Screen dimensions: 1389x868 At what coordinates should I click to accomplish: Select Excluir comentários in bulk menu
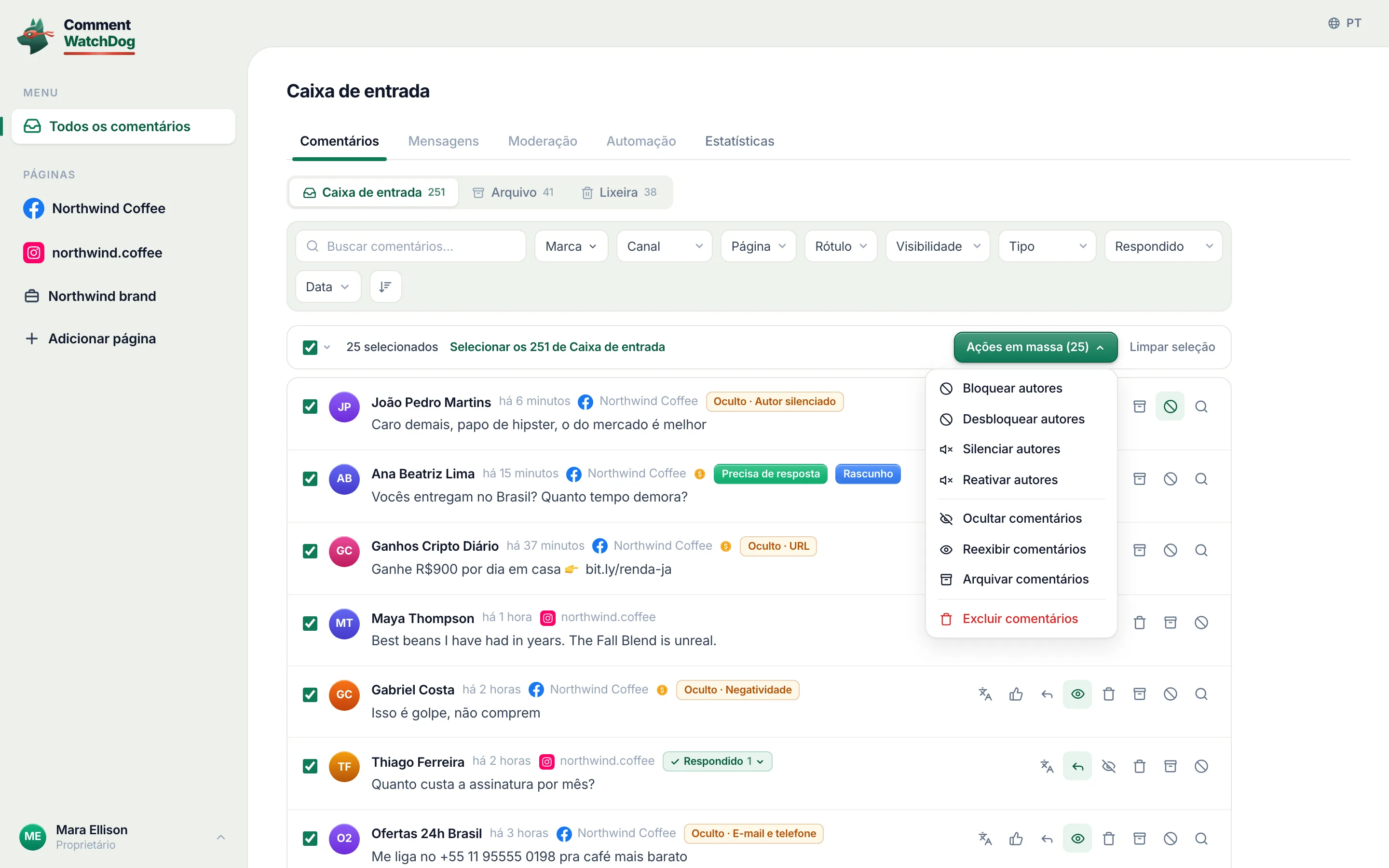tap(1021, 619)
